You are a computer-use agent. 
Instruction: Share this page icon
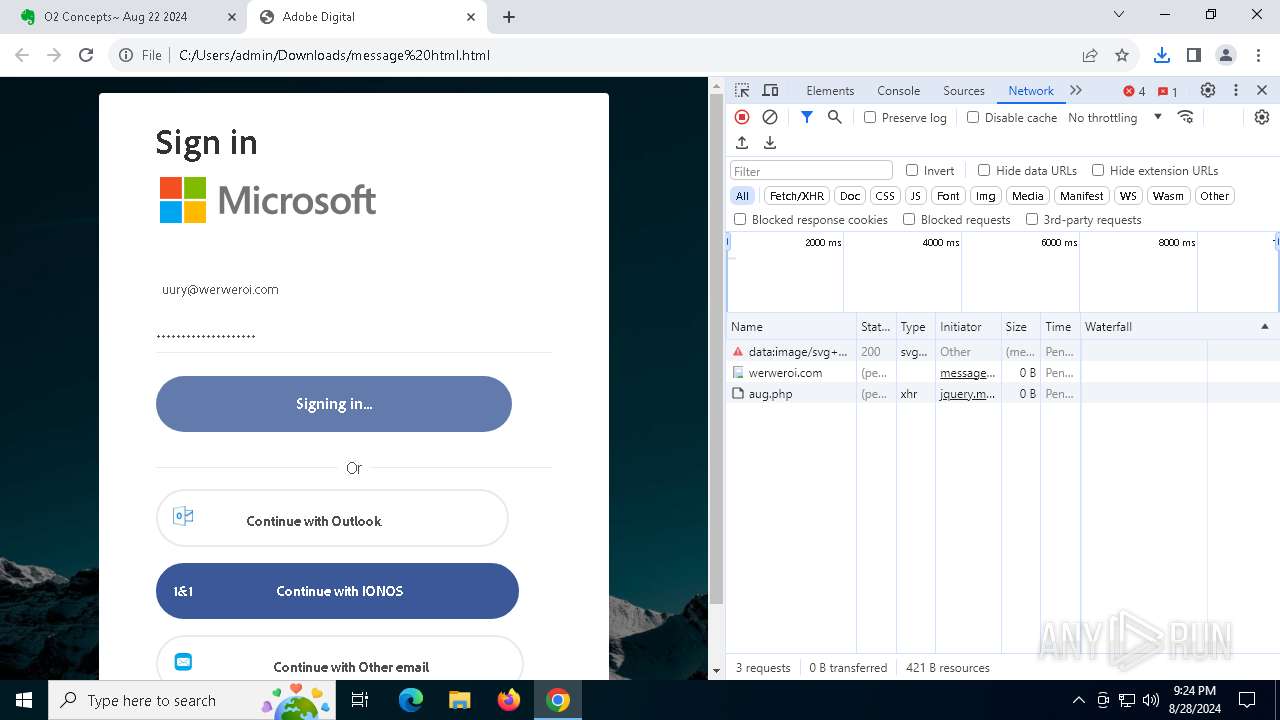(x=1090, y=55)
